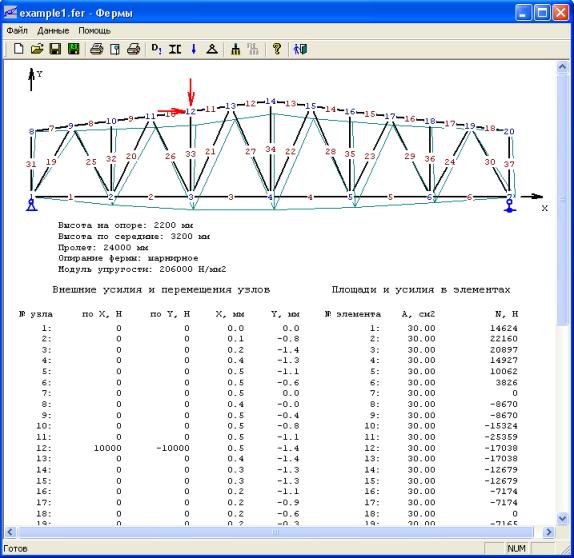Image resolution: width=574 pixels, height=558 pixels.
Task: Click the vertical scrollbar down arrow
Action: (562, 518)
